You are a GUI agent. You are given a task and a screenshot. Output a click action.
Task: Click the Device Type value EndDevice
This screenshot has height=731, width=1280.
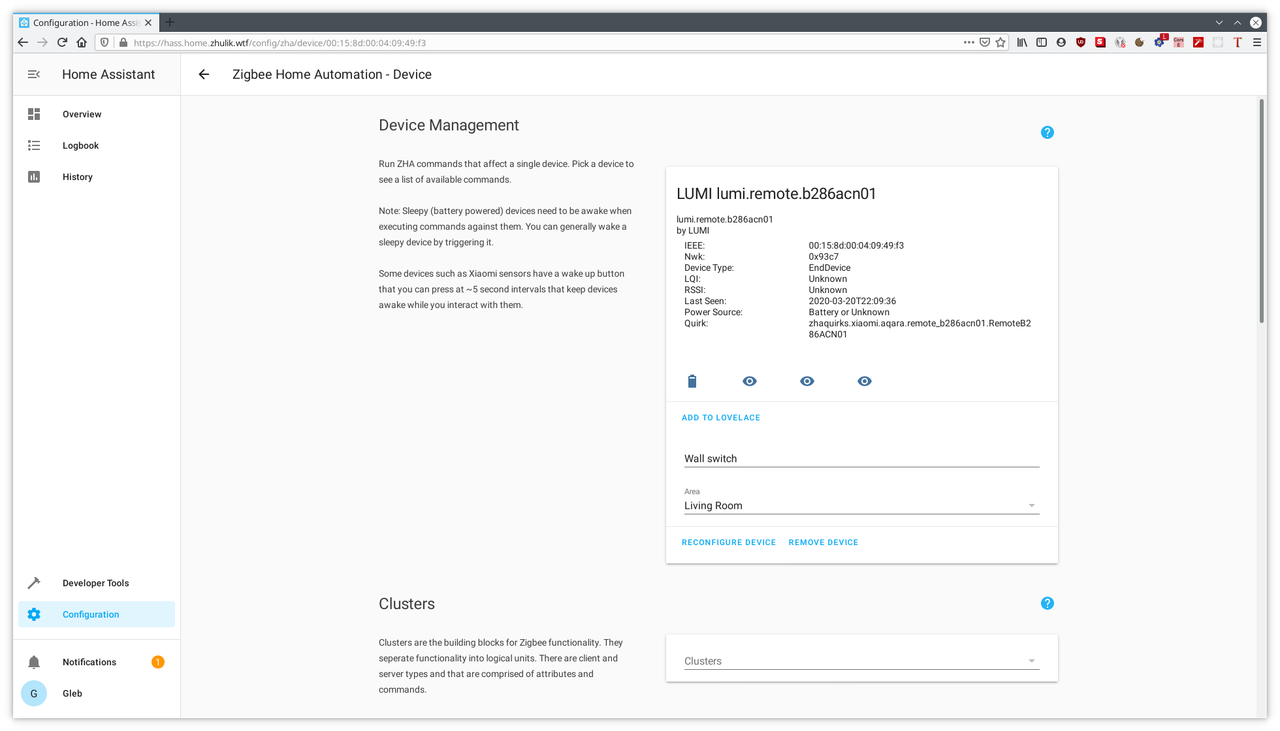(830, 268)
